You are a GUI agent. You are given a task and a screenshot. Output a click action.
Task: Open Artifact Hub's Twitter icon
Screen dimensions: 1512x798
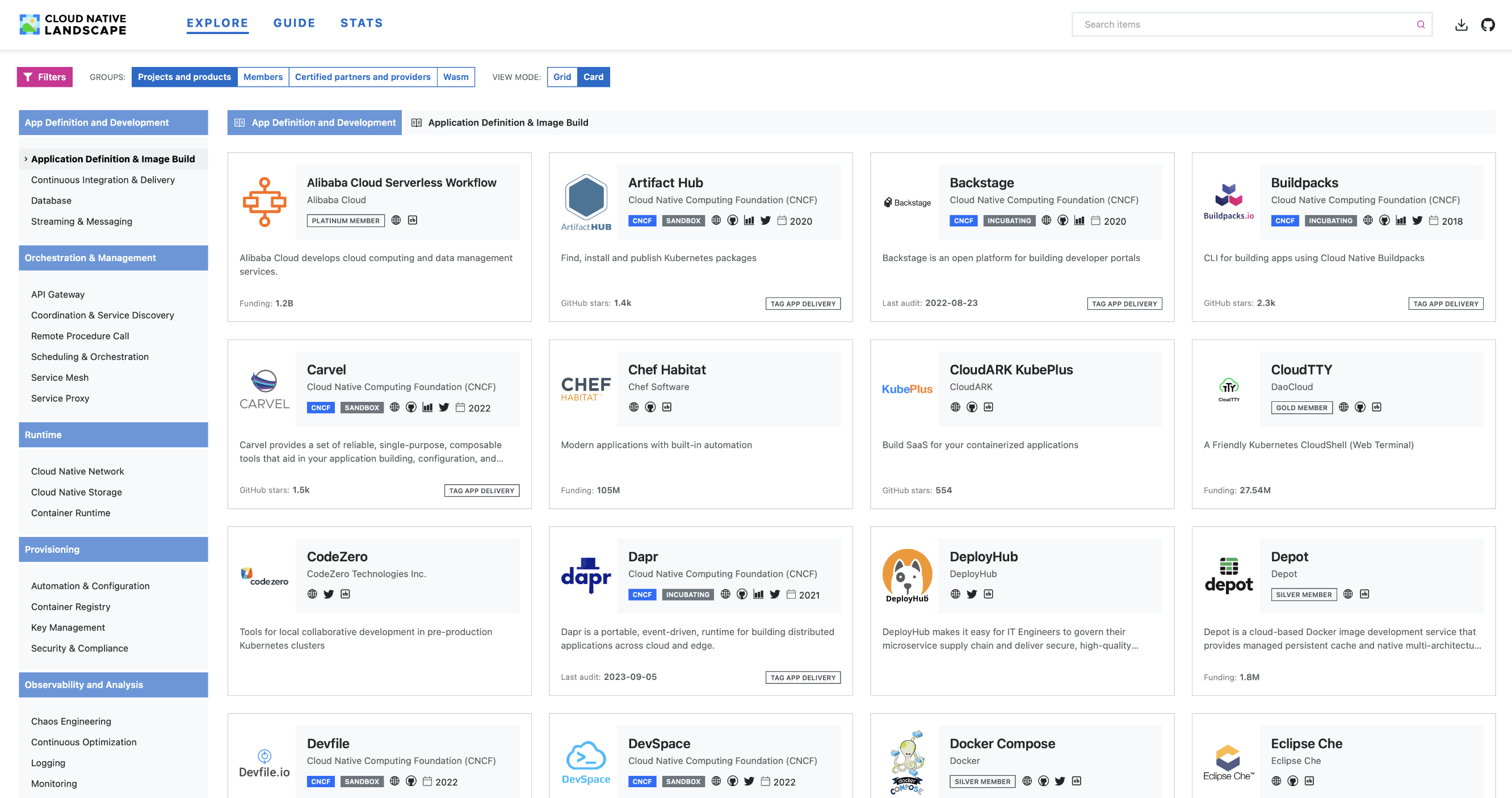click(x=766, y=221)
